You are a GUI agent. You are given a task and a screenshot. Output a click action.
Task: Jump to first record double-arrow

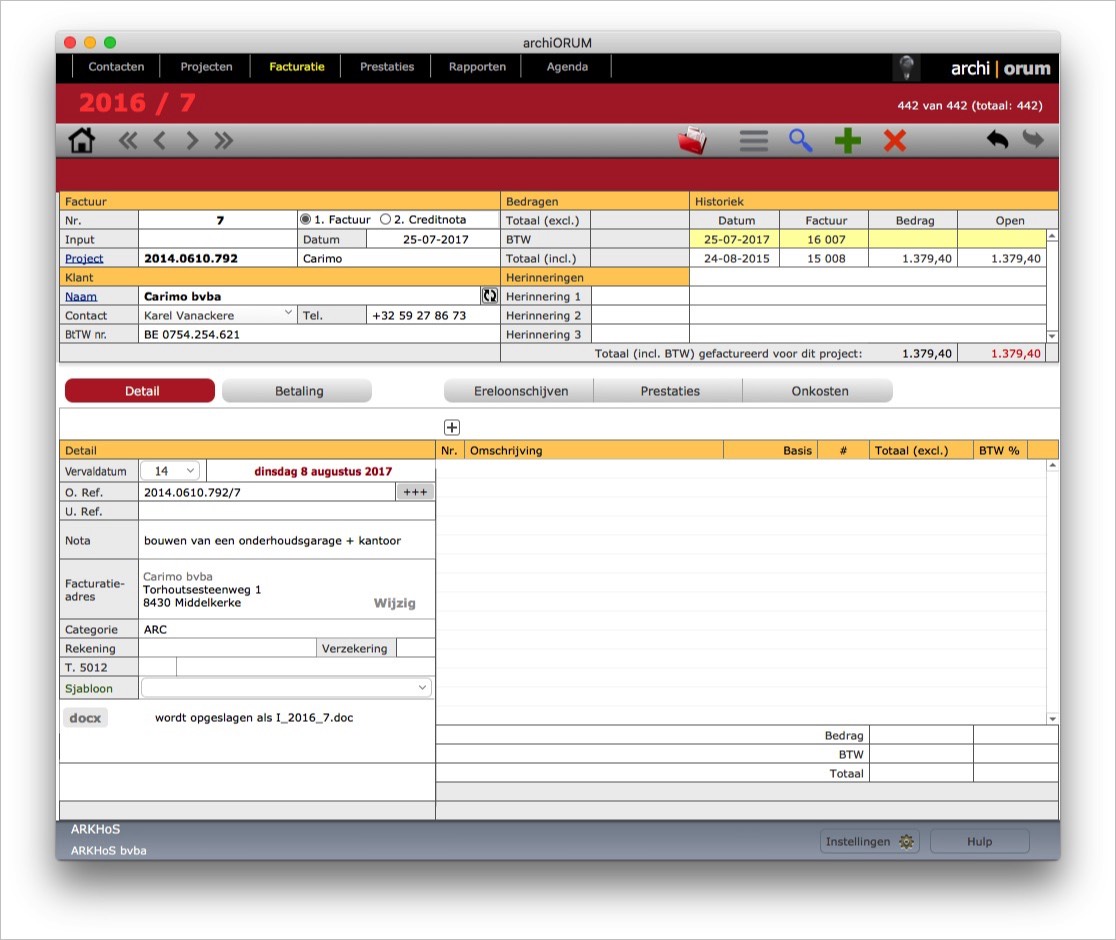click(x=128, y=140)
